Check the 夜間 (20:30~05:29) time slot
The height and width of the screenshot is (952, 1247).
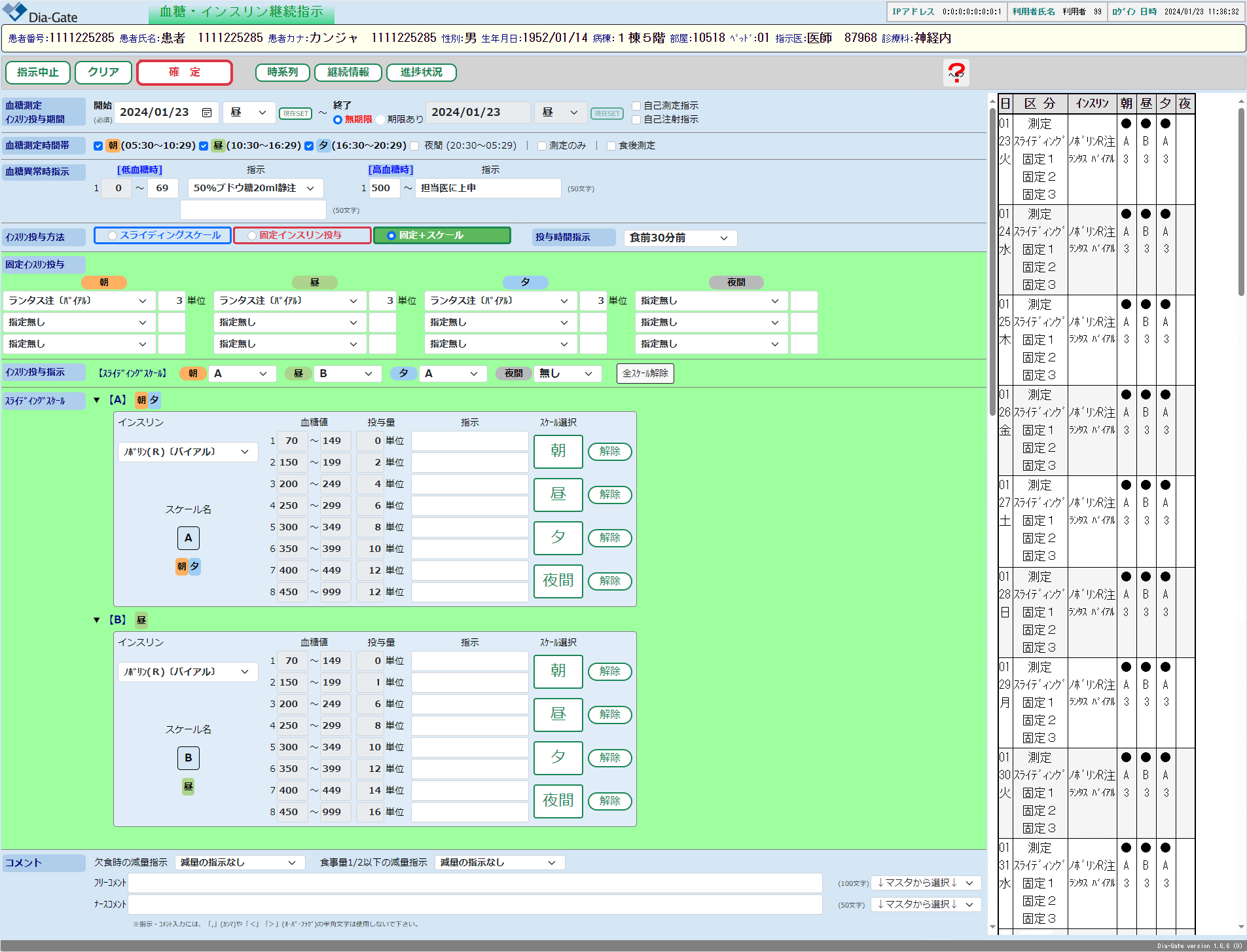(414, 146)
